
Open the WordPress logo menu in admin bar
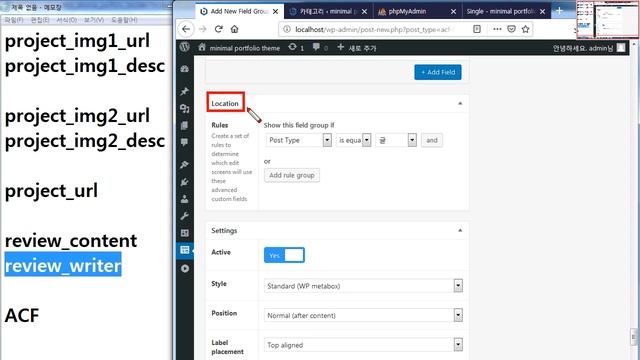184,47
